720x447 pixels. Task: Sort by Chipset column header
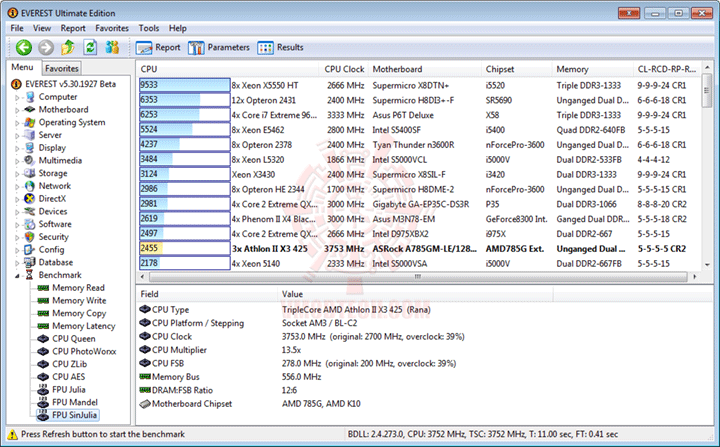517,69
